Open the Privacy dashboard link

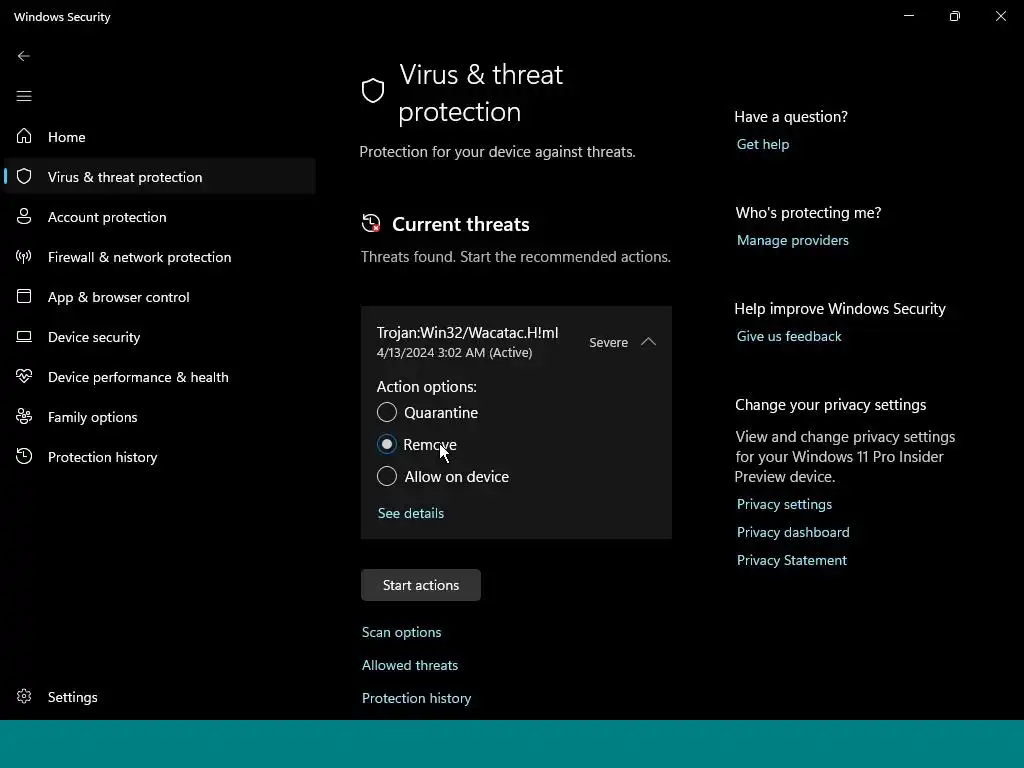(x=793, y=532)
